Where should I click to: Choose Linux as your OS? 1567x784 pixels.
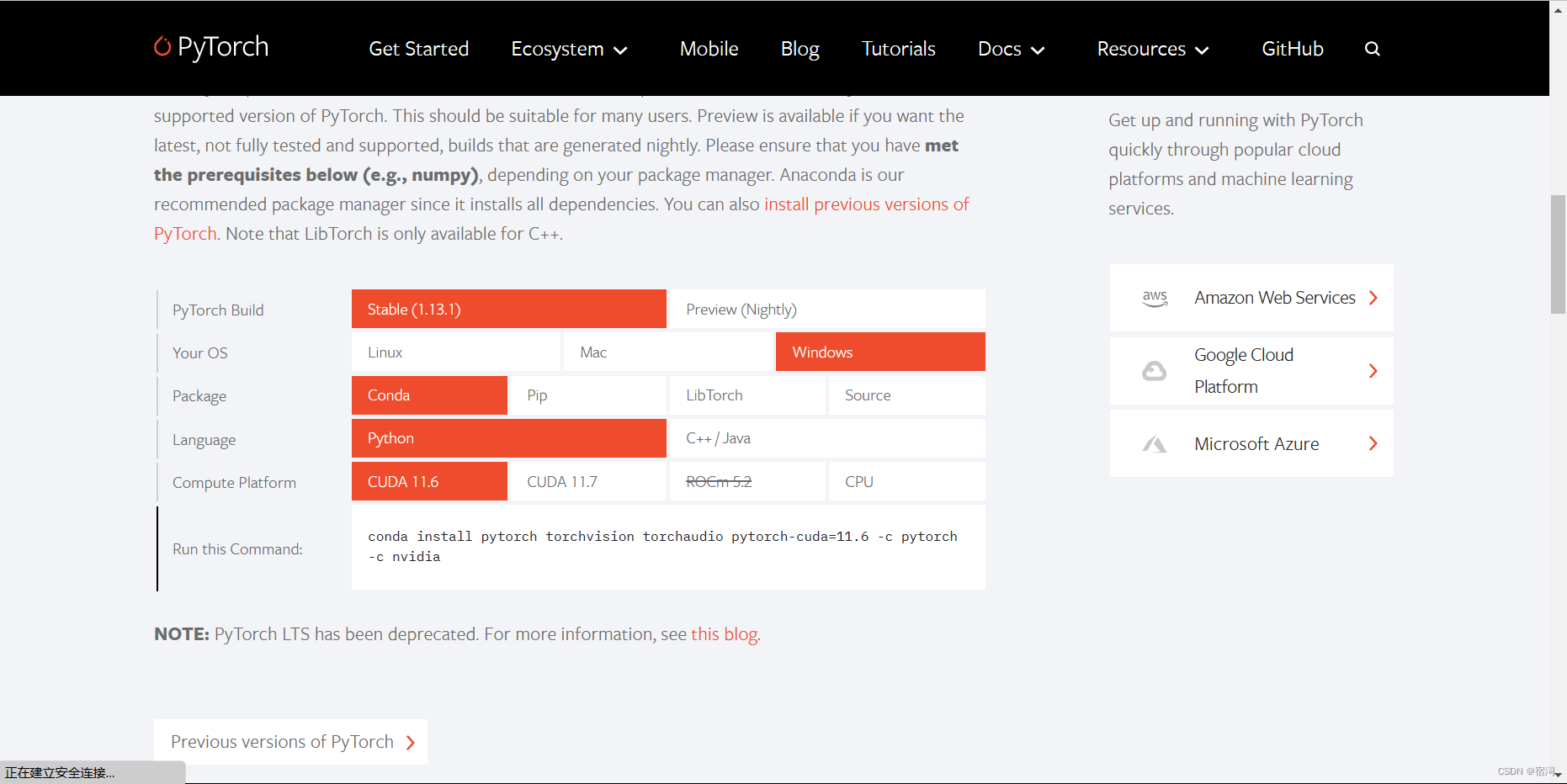[456, 352]
